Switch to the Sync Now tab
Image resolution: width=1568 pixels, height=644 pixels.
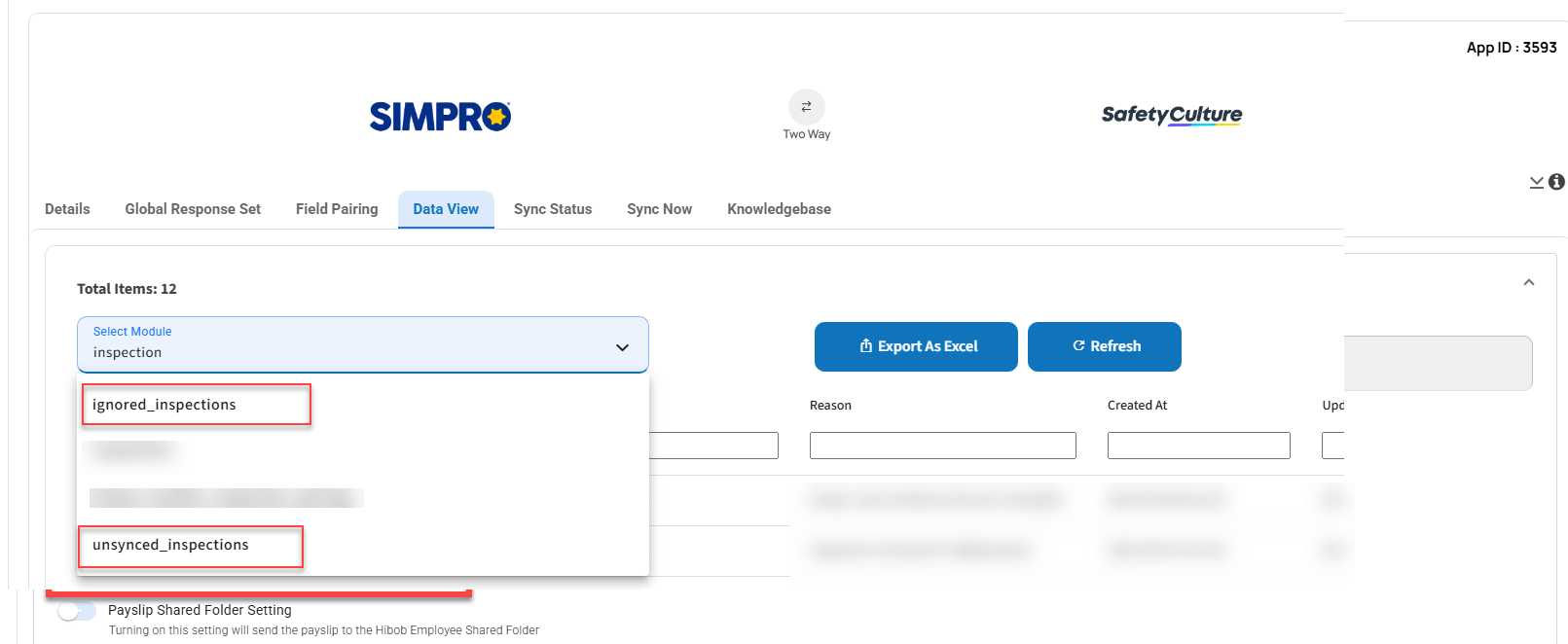pyautogui.click(x=660, y=209)
